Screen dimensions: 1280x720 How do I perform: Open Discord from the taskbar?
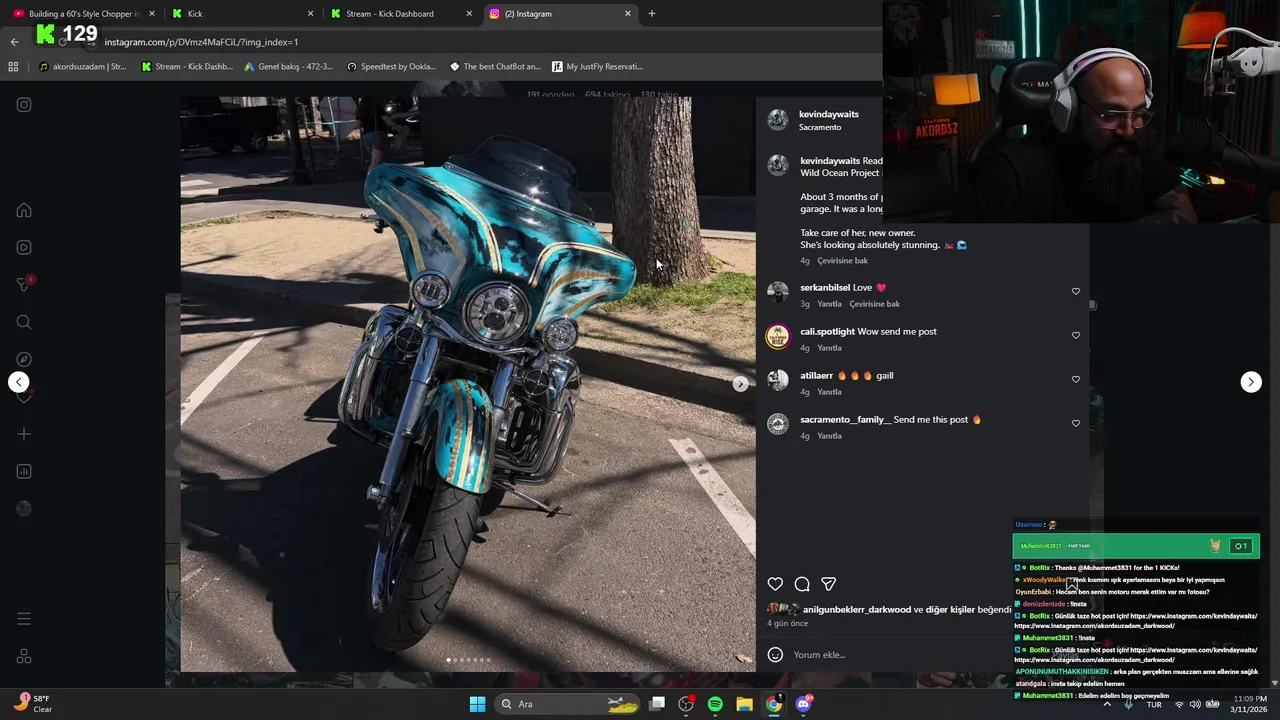[804, 704]
